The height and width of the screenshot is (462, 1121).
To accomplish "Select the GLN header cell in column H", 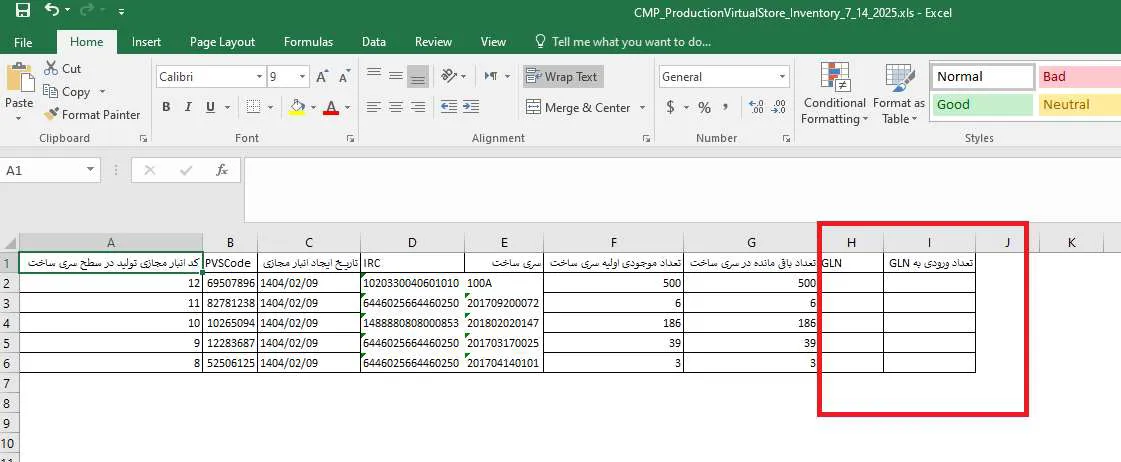I will point(850,263).
